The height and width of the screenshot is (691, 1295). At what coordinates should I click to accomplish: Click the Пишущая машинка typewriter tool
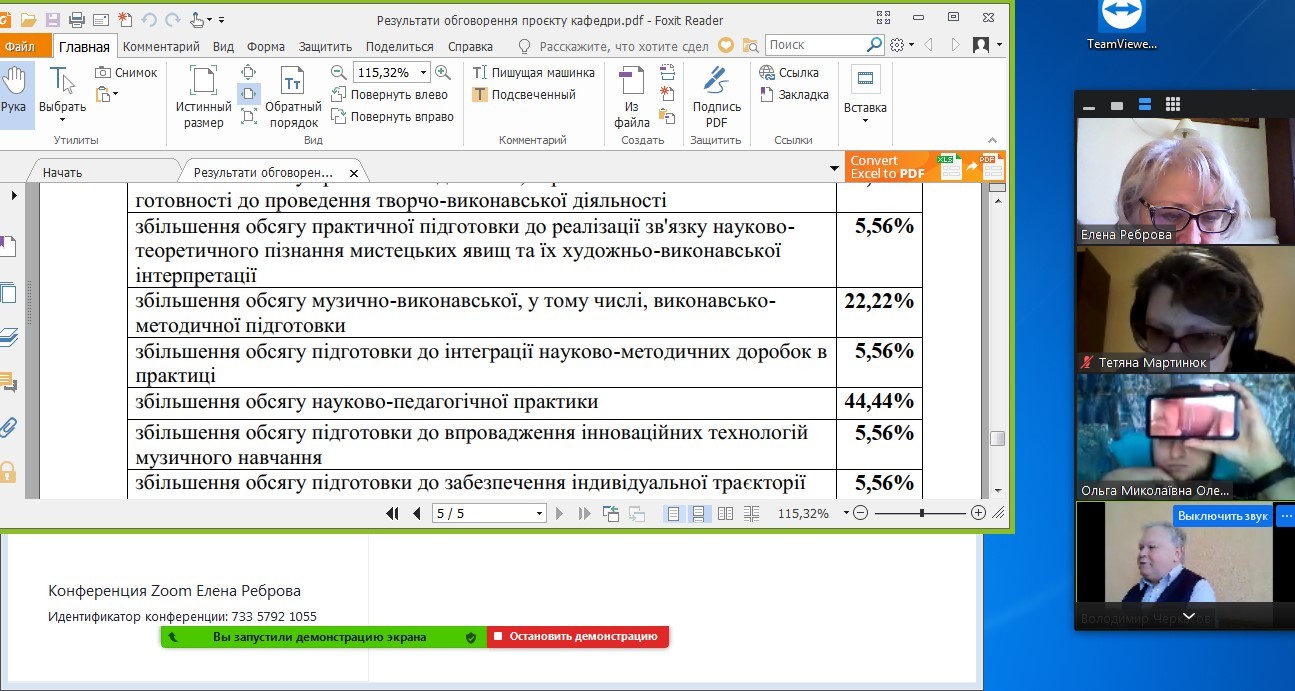click(x=534, y=72)
